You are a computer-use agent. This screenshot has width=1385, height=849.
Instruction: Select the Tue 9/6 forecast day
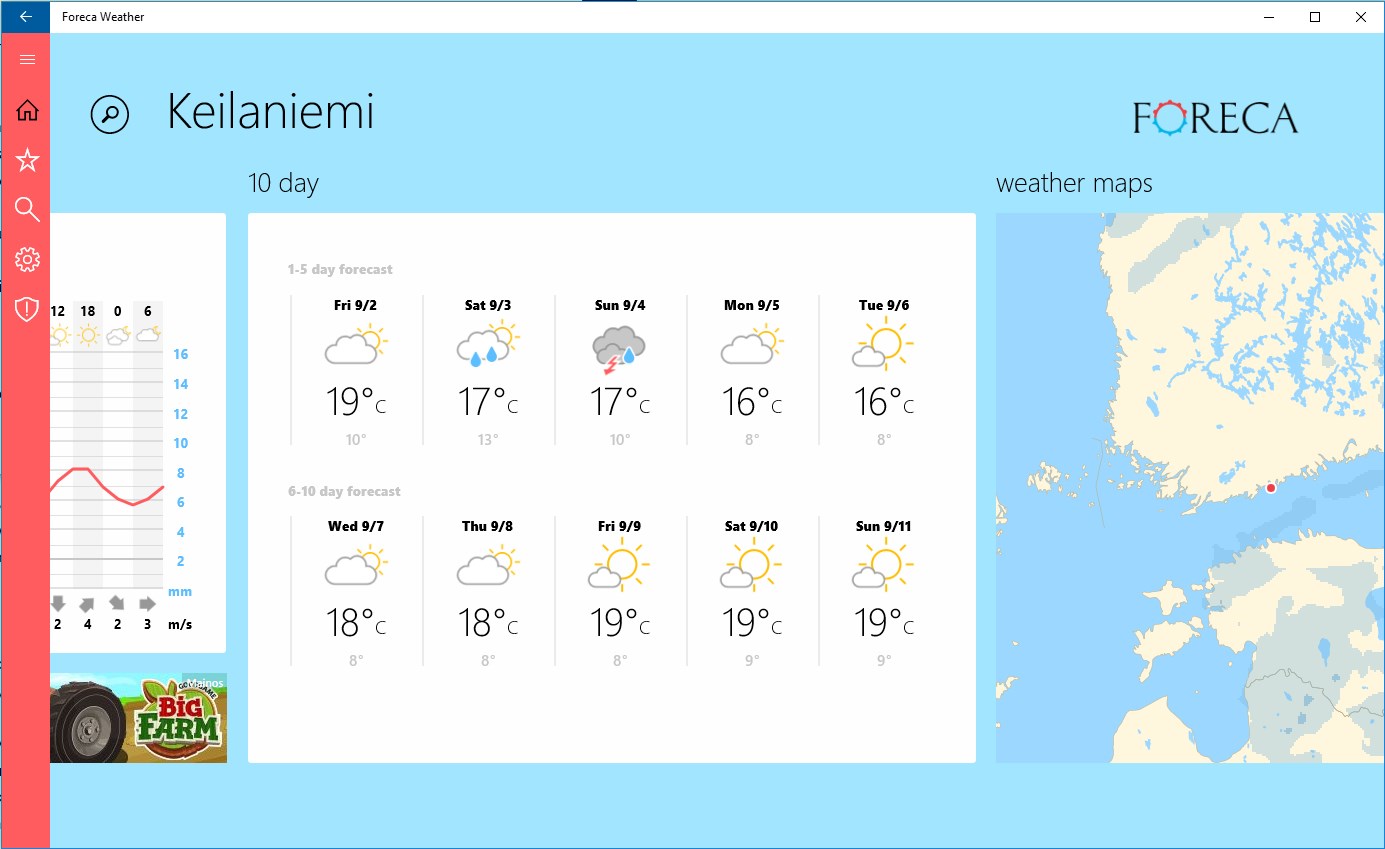pyautogui.click(x=884, y=370)
